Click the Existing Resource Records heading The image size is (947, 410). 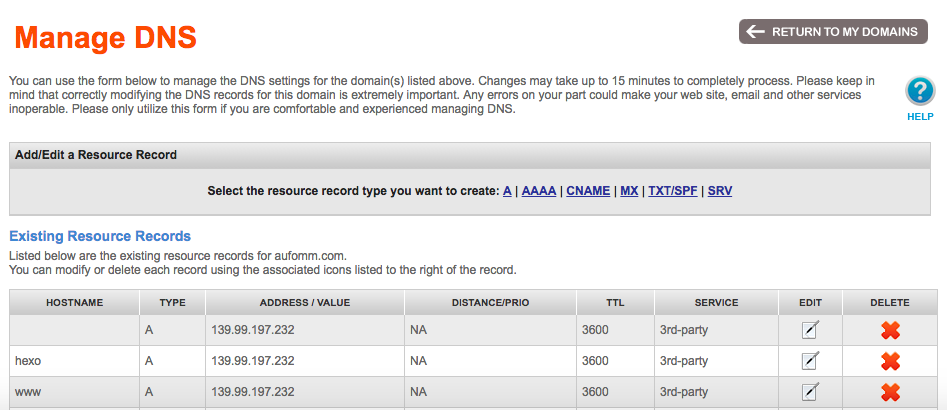pos(100,236)
